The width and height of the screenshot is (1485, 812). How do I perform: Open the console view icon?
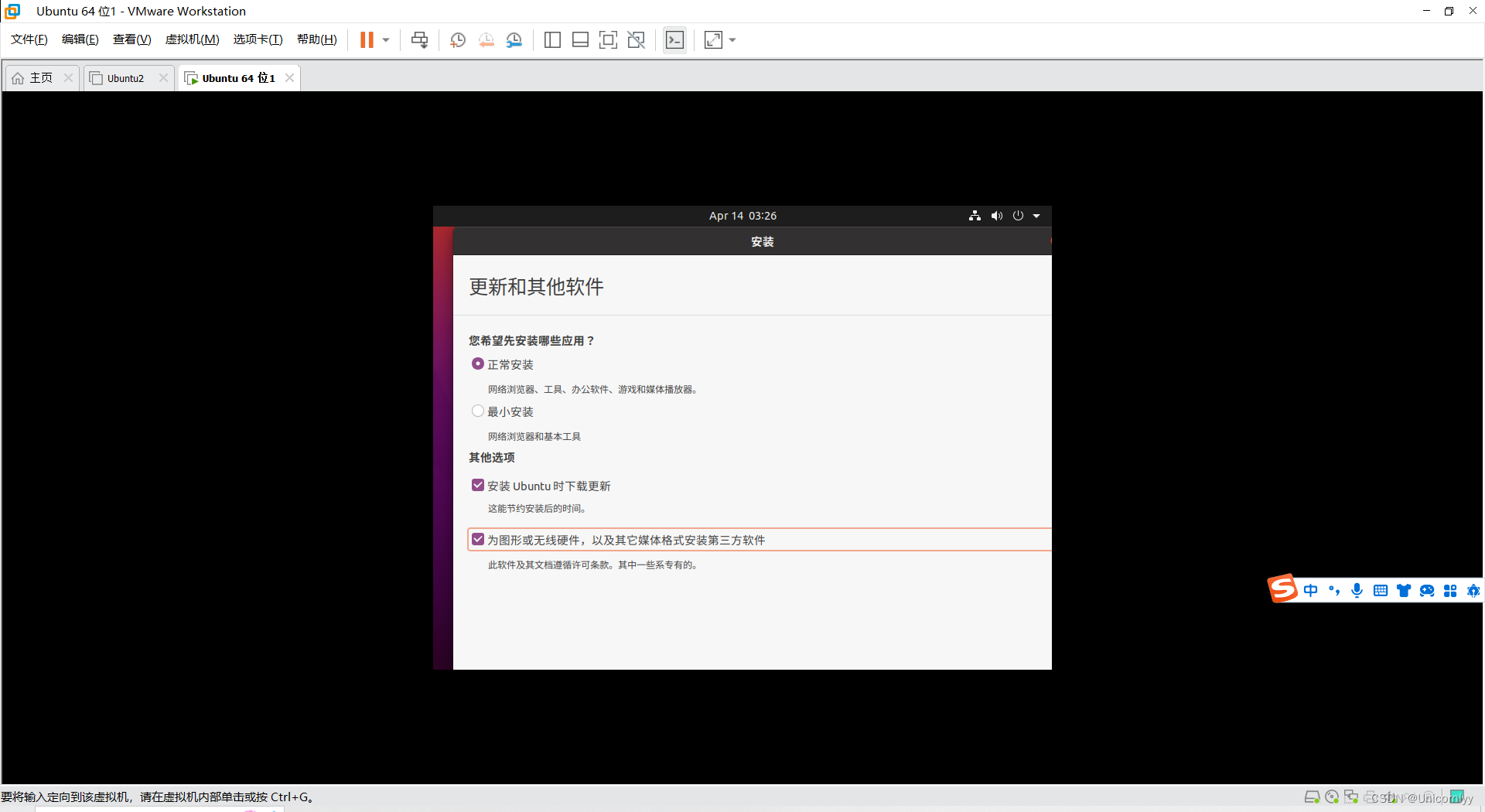(x=674, y=40)
